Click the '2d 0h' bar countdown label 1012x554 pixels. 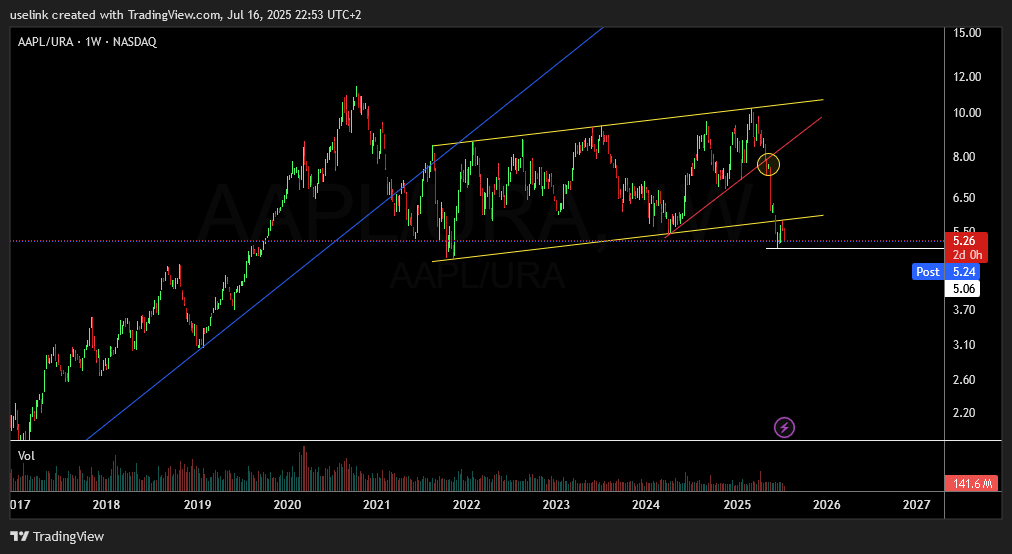tap(966, 255)
